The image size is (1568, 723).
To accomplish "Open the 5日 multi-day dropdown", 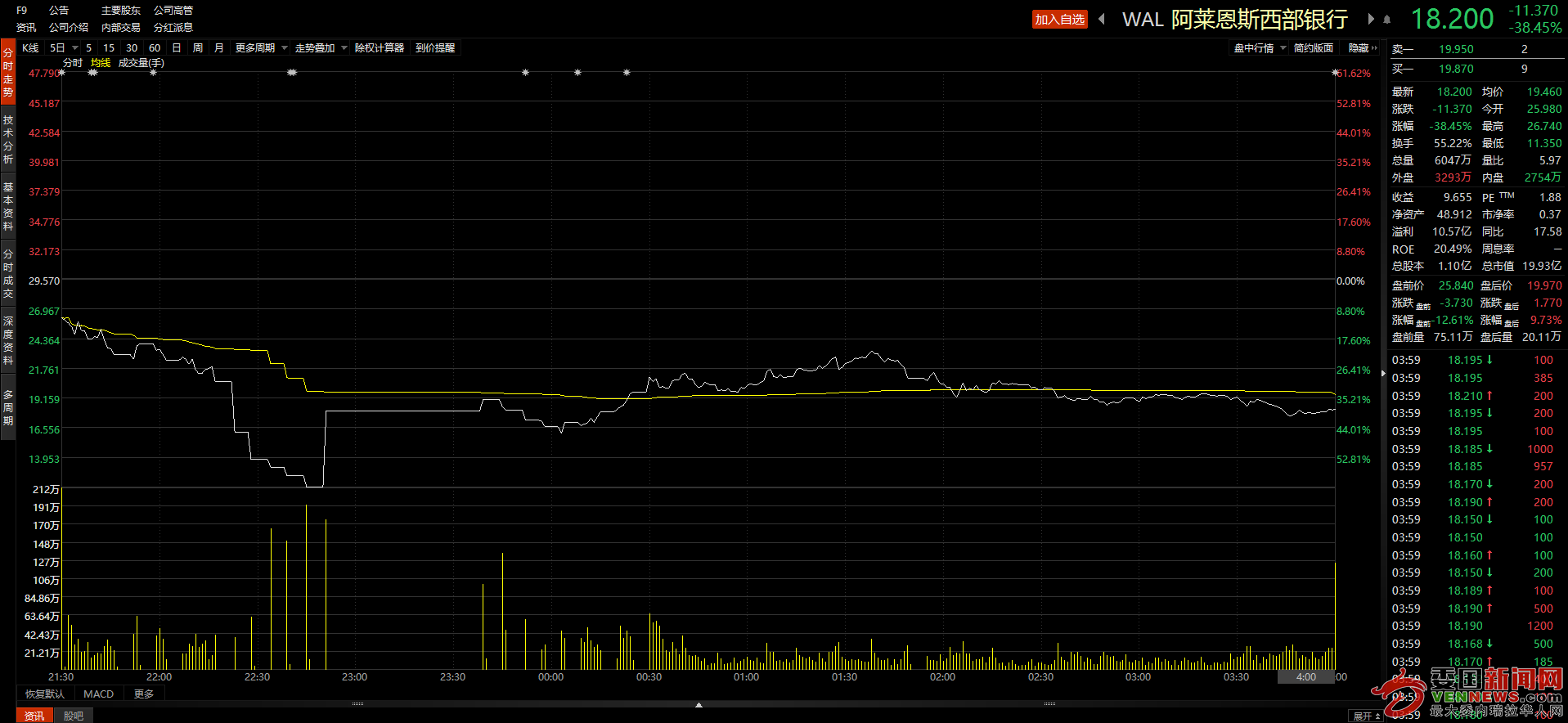I will click(64, 48).
